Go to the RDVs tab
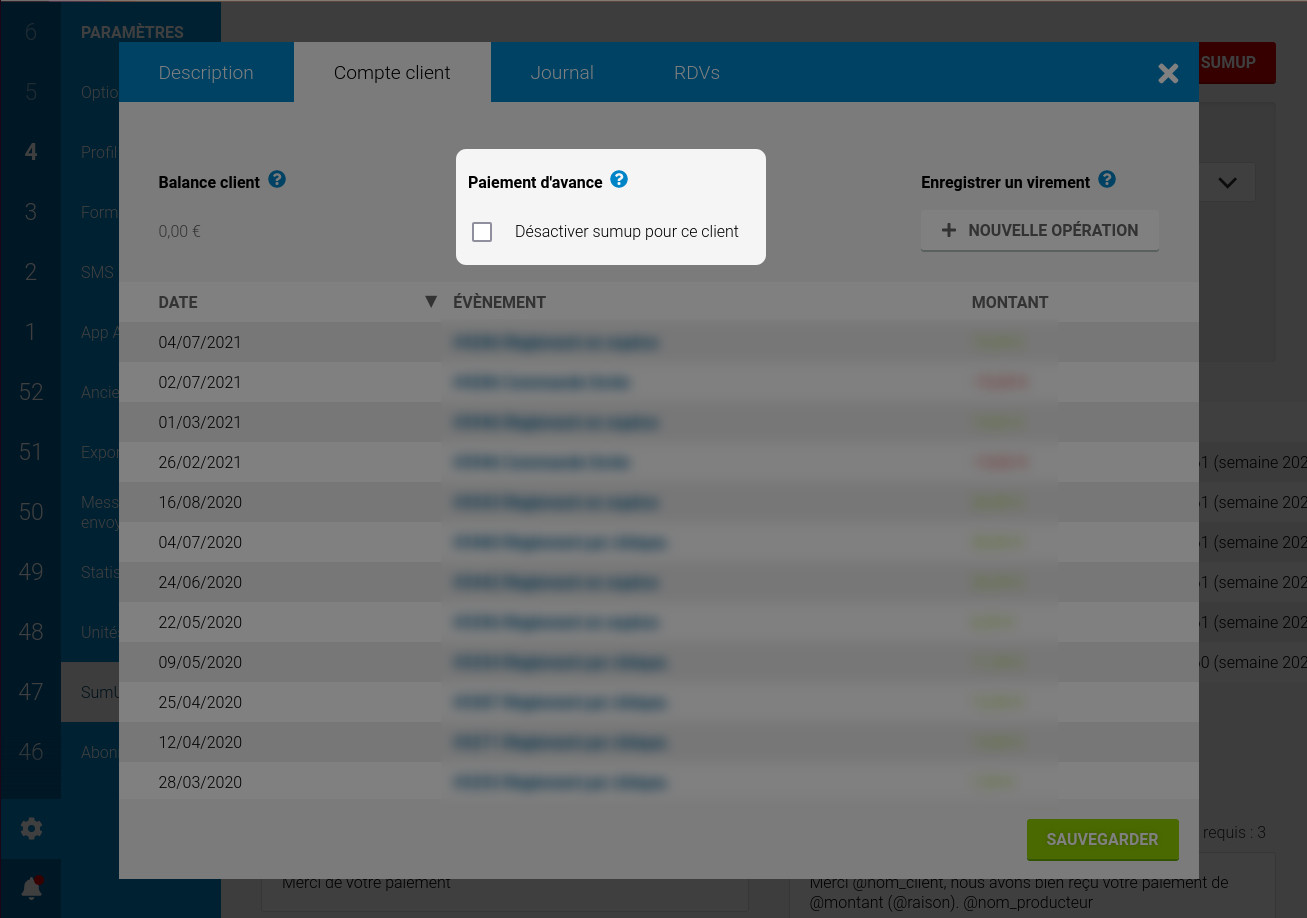The image size is (1307, 918). [696, 73]
